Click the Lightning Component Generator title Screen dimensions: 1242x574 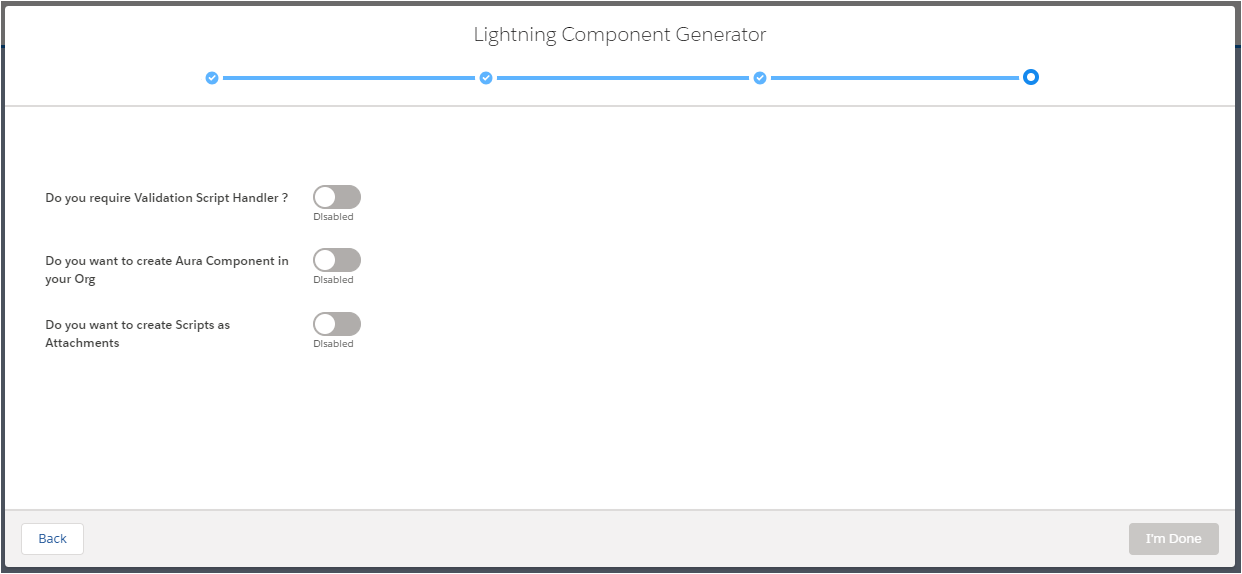pos(620,35)
